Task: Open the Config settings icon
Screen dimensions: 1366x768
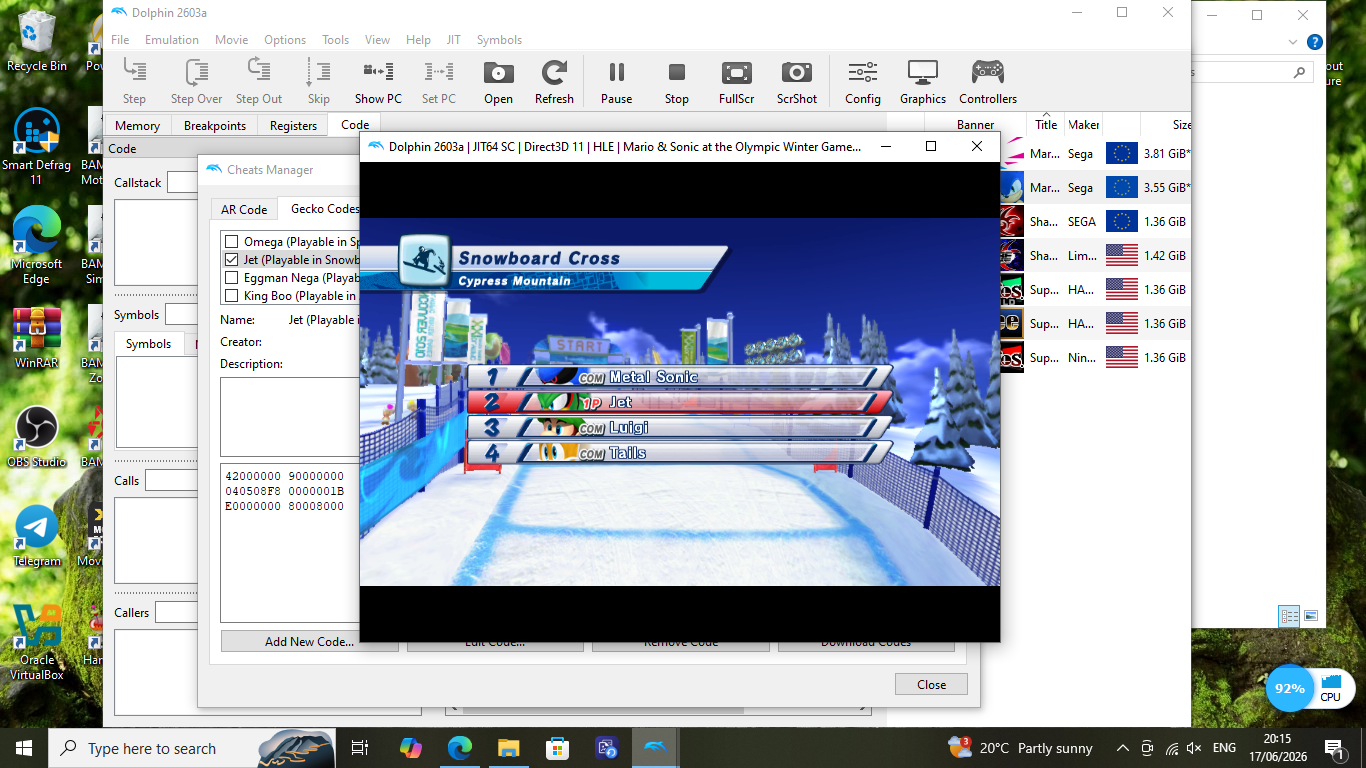Action: coord(862,81)
